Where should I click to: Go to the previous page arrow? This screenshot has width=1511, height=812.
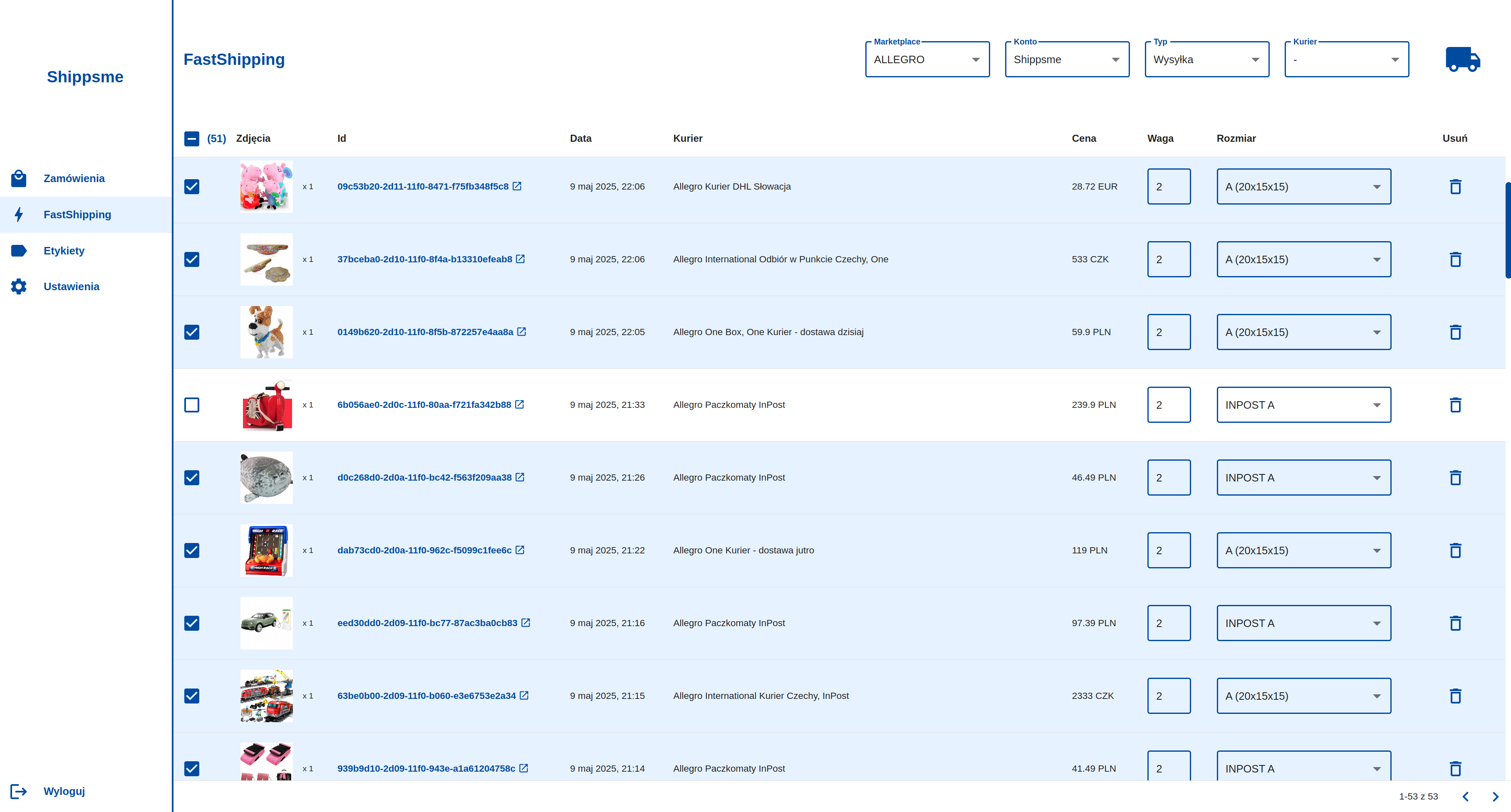pos(1466,796)
